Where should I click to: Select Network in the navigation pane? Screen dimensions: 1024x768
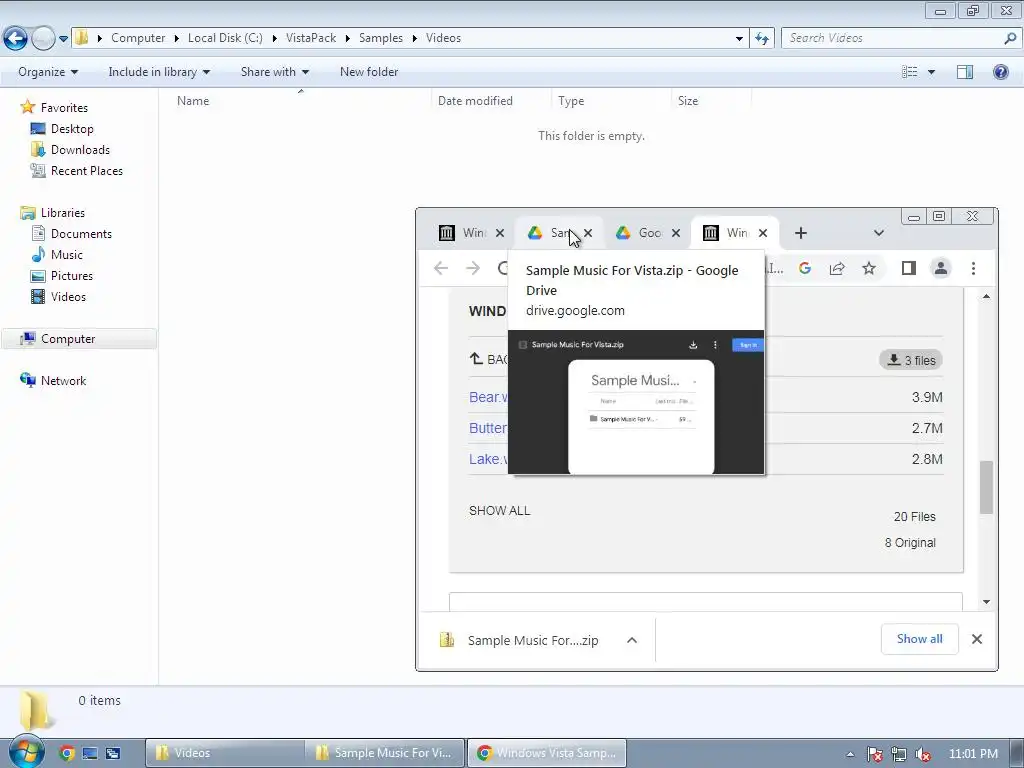pyautogui.click(x=63, y=380)
